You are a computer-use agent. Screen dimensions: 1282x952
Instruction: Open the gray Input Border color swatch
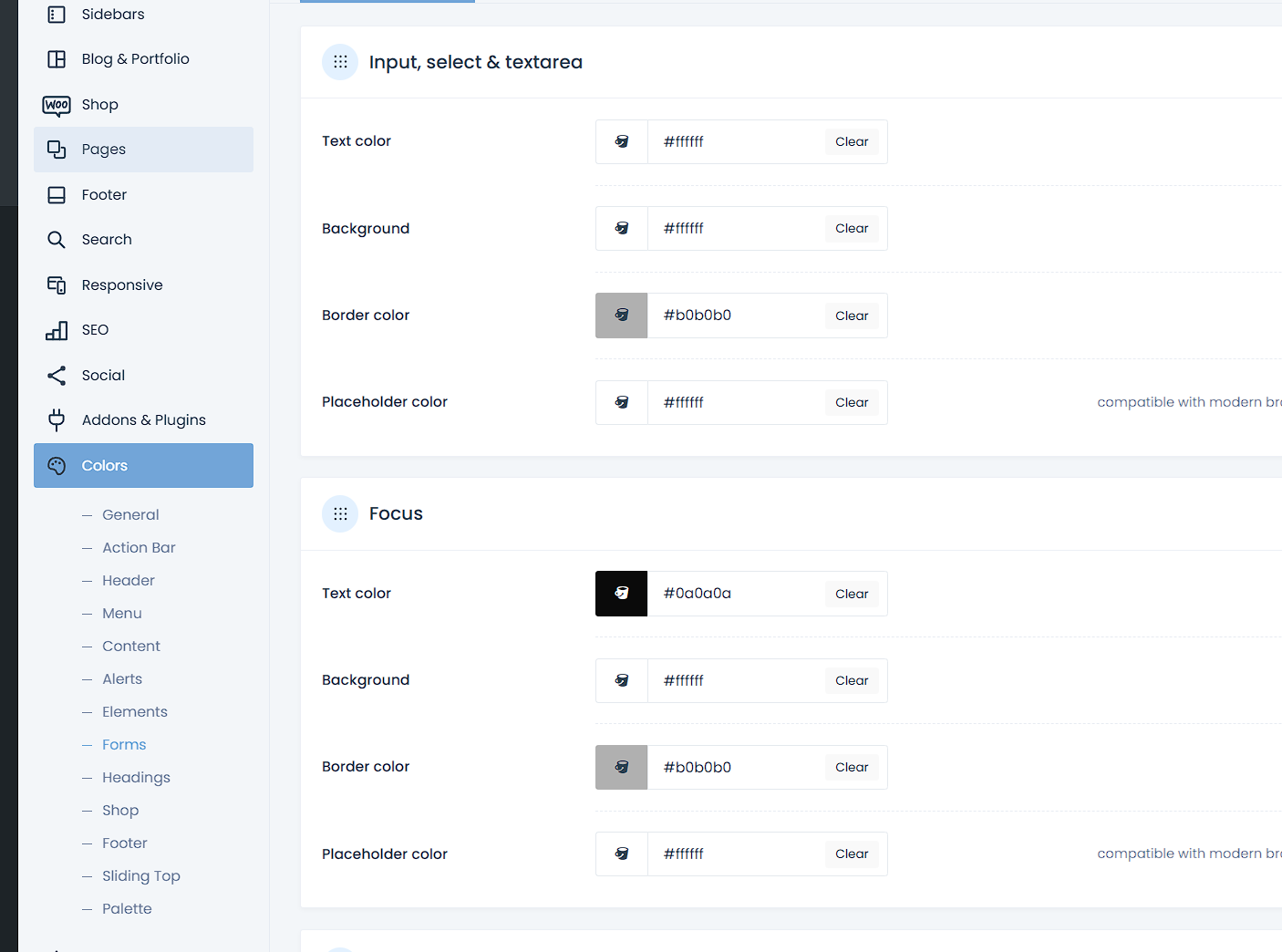click(621, 316)
